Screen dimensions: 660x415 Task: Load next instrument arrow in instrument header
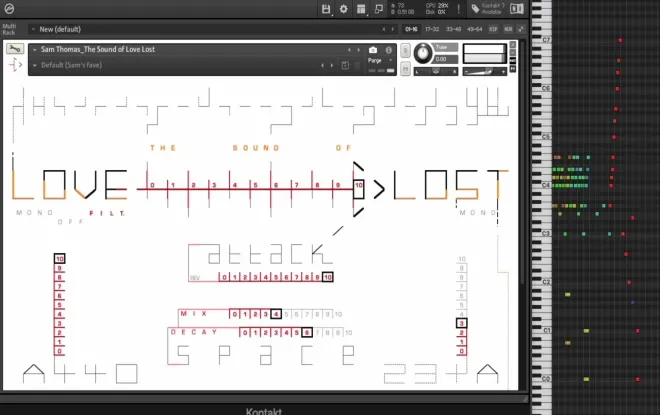pyautogui.click(x=358, y=50)
